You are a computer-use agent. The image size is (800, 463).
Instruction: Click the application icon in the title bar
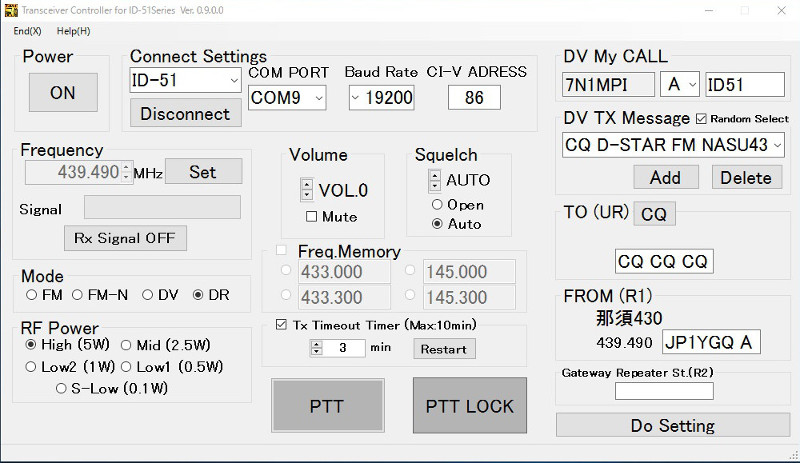pos(11,10)
